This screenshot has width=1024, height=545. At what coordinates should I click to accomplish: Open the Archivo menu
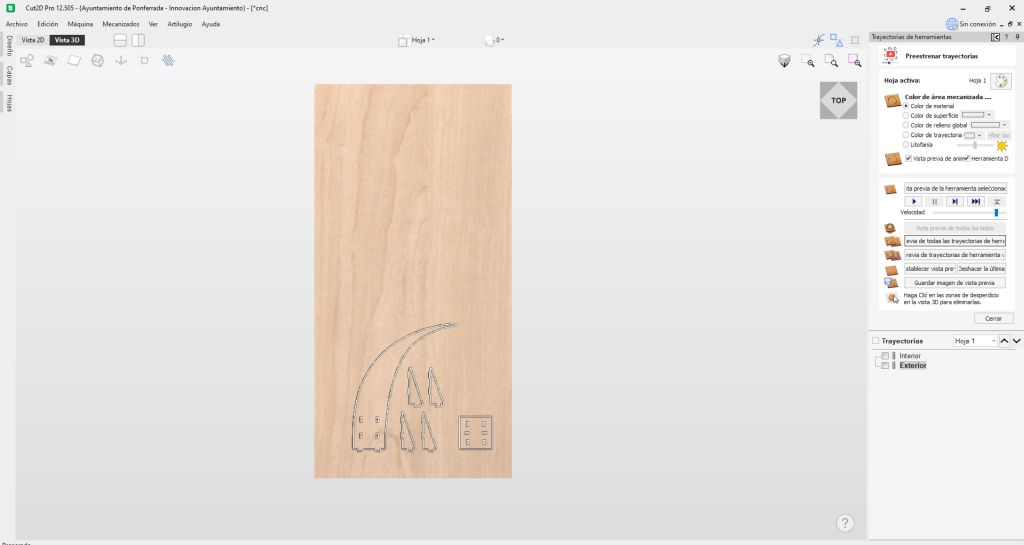click(17, 24)
